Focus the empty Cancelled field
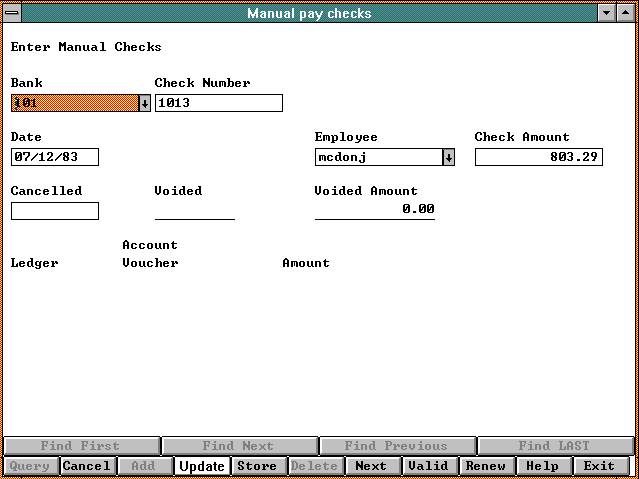 (x=55, y=211)
